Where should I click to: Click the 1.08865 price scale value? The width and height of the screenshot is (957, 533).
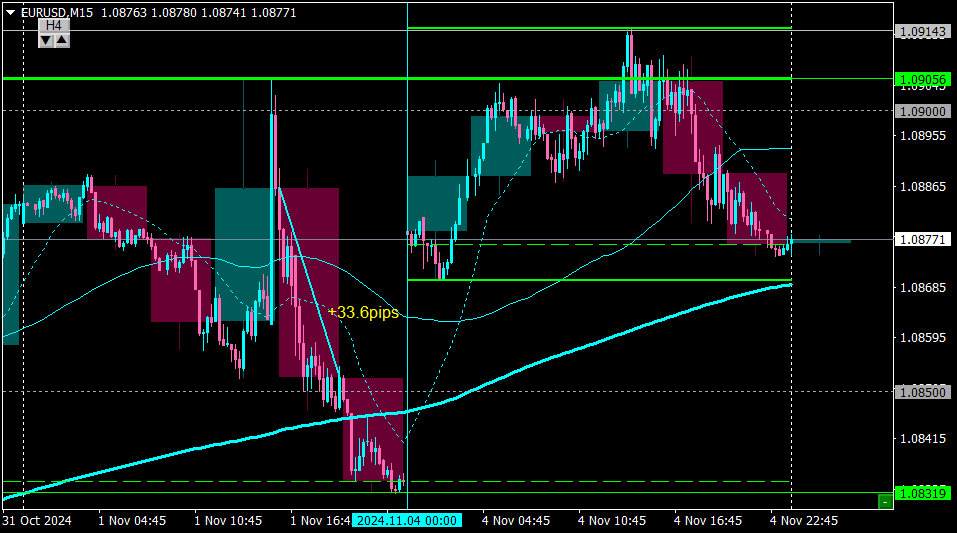923,187
